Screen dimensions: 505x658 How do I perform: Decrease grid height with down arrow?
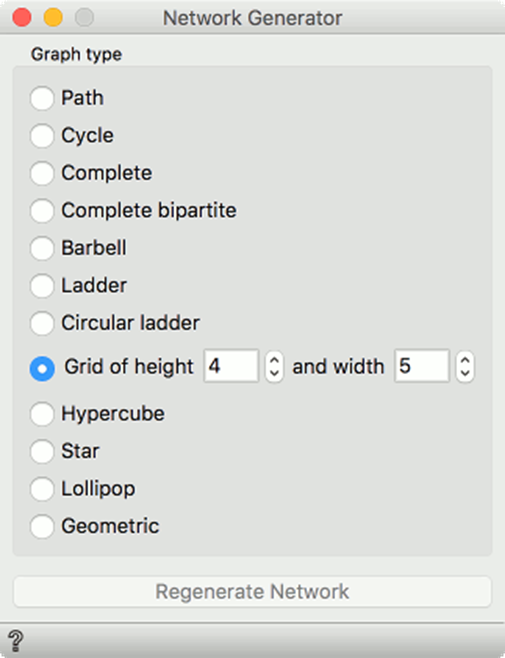[x=274, y=373]
